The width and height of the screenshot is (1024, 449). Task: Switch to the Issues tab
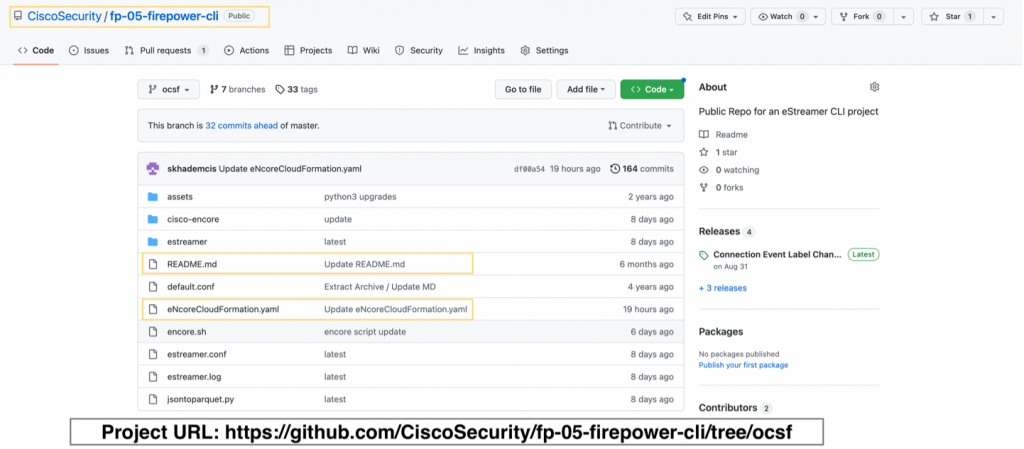coord(89,50)
